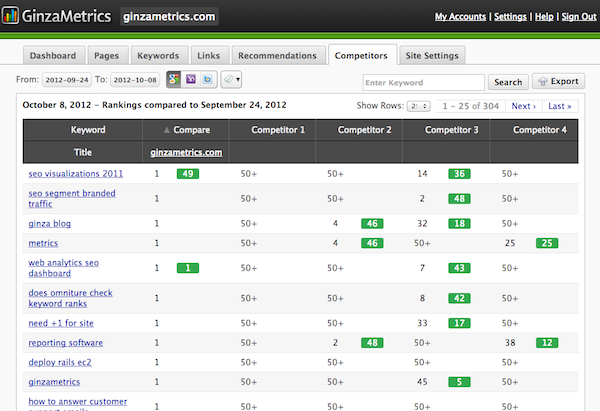Screen dimensions: 600x411
Task: Open My Accounts link
Action: pos(460,17)
